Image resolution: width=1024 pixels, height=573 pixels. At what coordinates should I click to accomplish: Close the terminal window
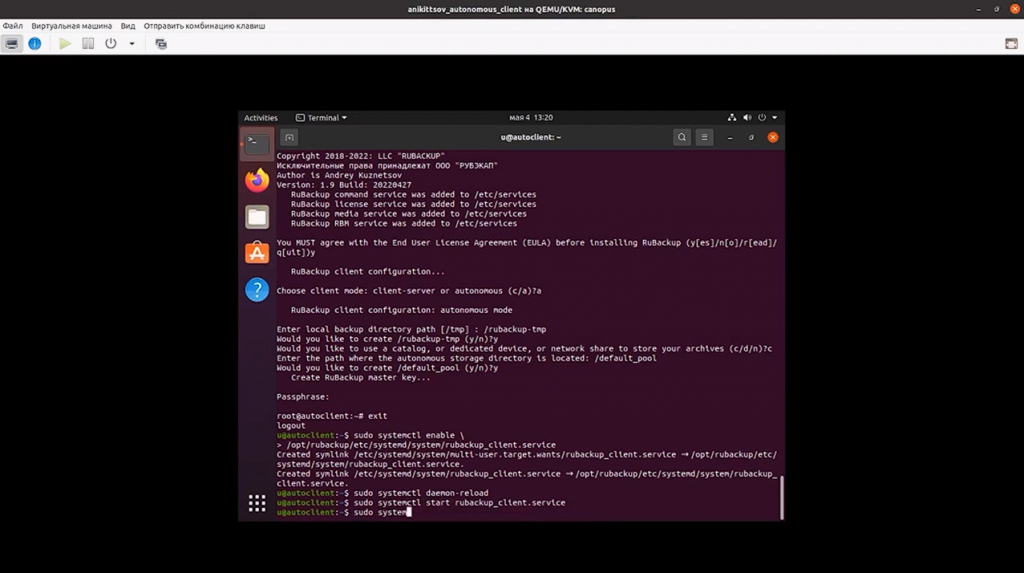(x=773, y=137)
